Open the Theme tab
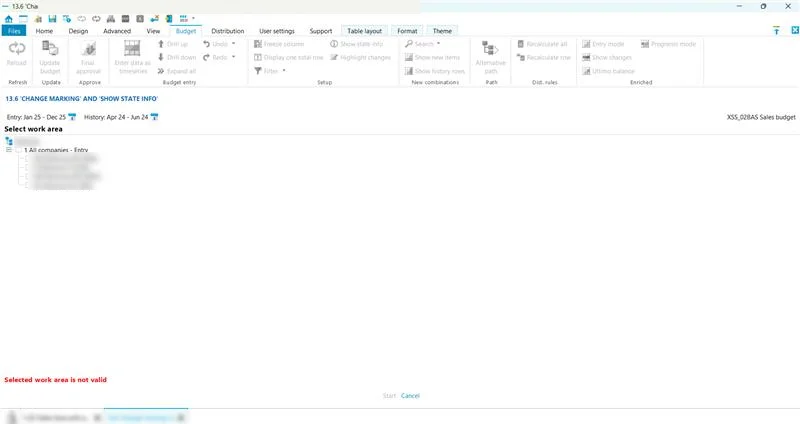 click(x=442, y=31)
